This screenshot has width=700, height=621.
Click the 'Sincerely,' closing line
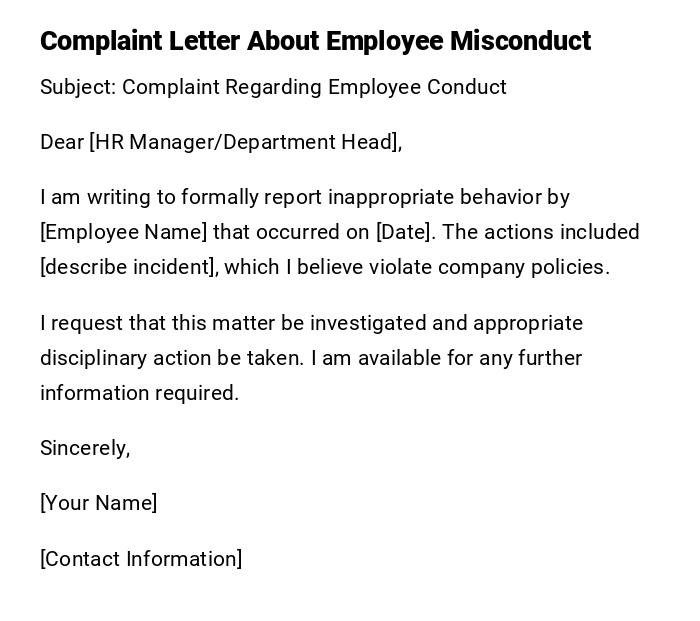point(85,448)
